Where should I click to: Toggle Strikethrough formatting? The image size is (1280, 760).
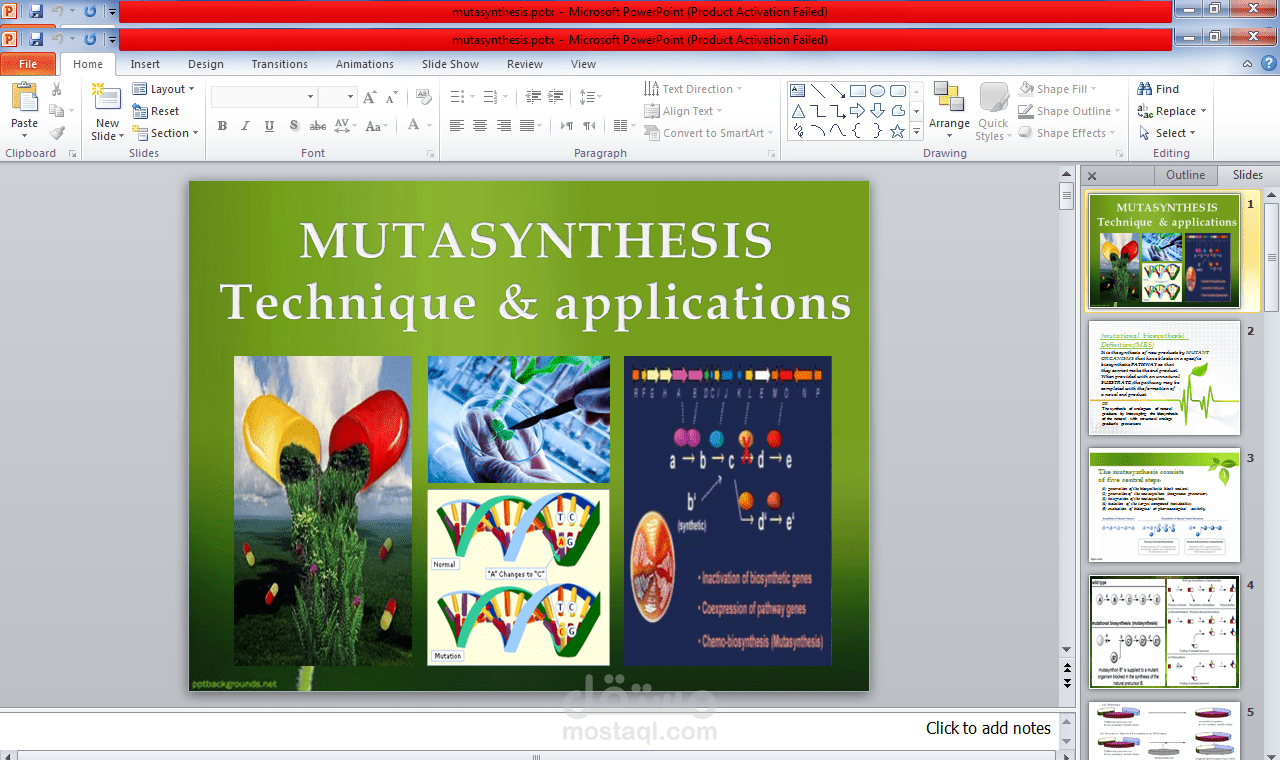pos(318,126)
